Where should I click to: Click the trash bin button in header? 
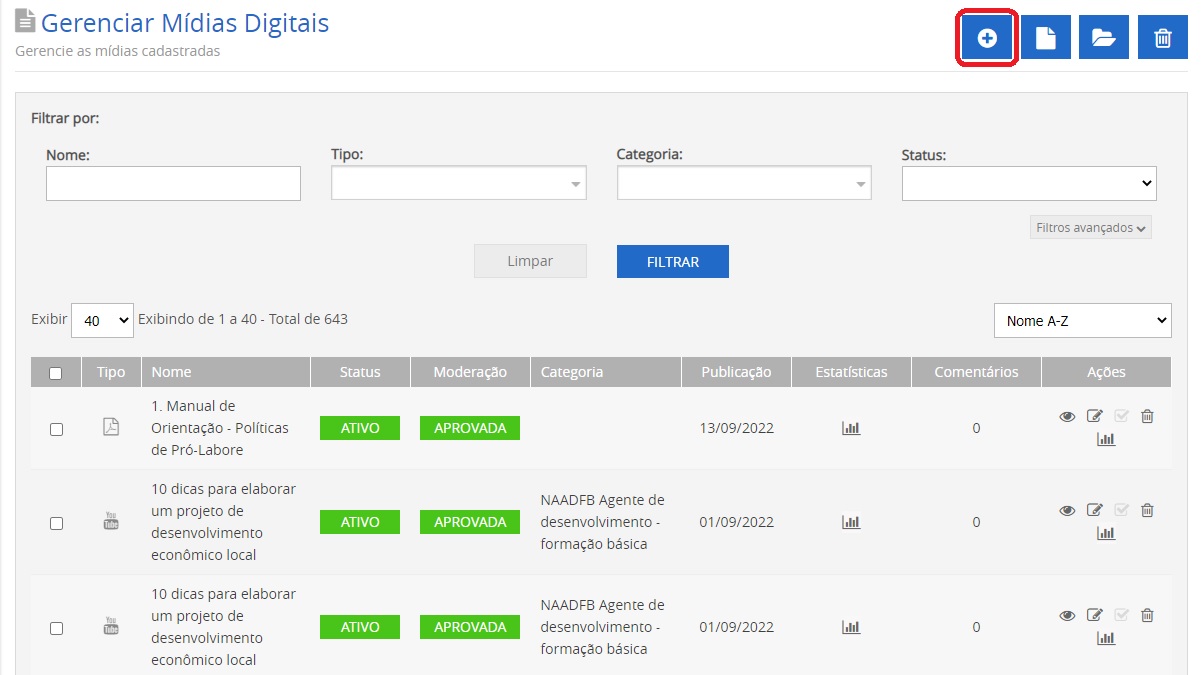coord(1162,38)
